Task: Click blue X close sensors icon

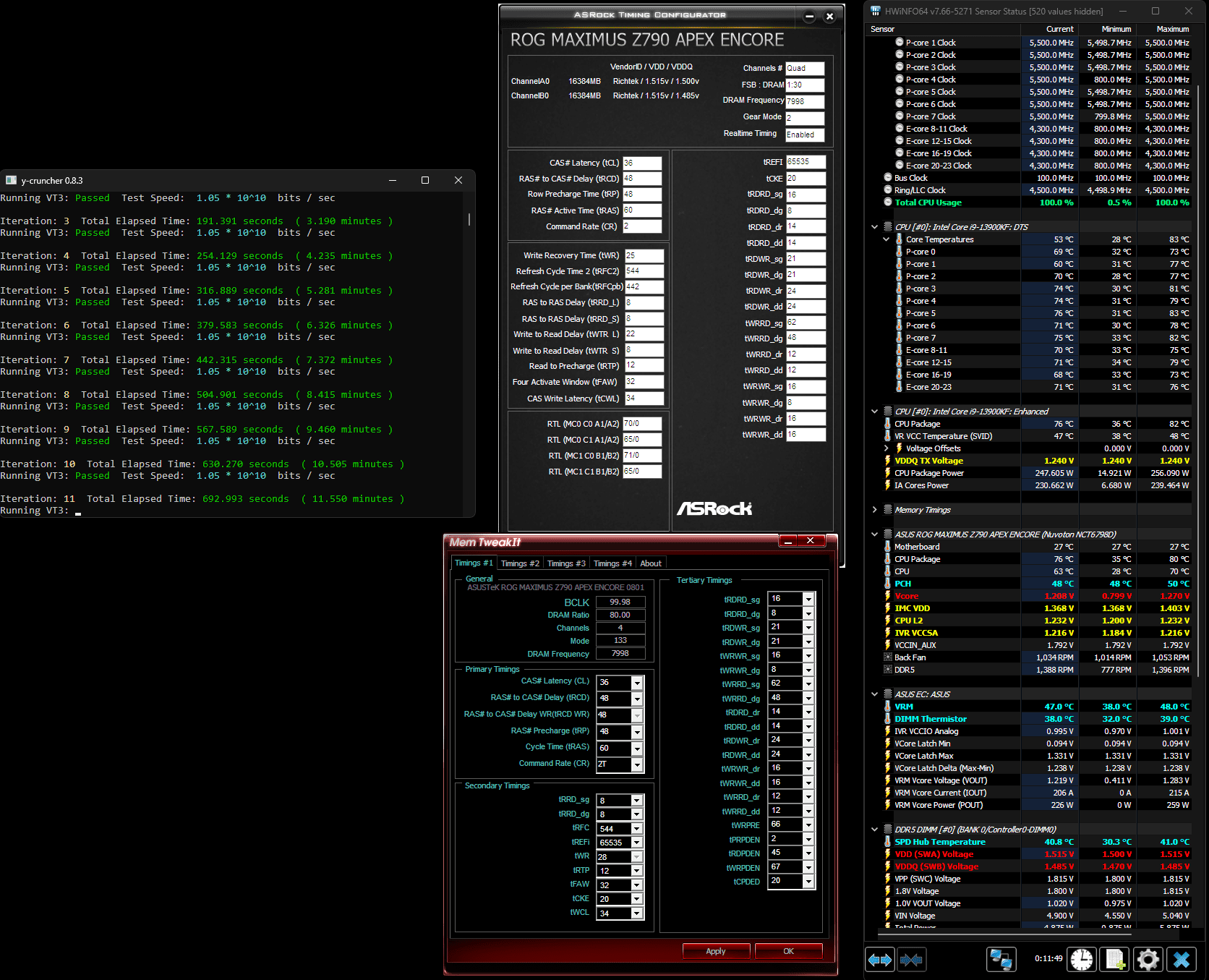Action: pos(1182,960)
